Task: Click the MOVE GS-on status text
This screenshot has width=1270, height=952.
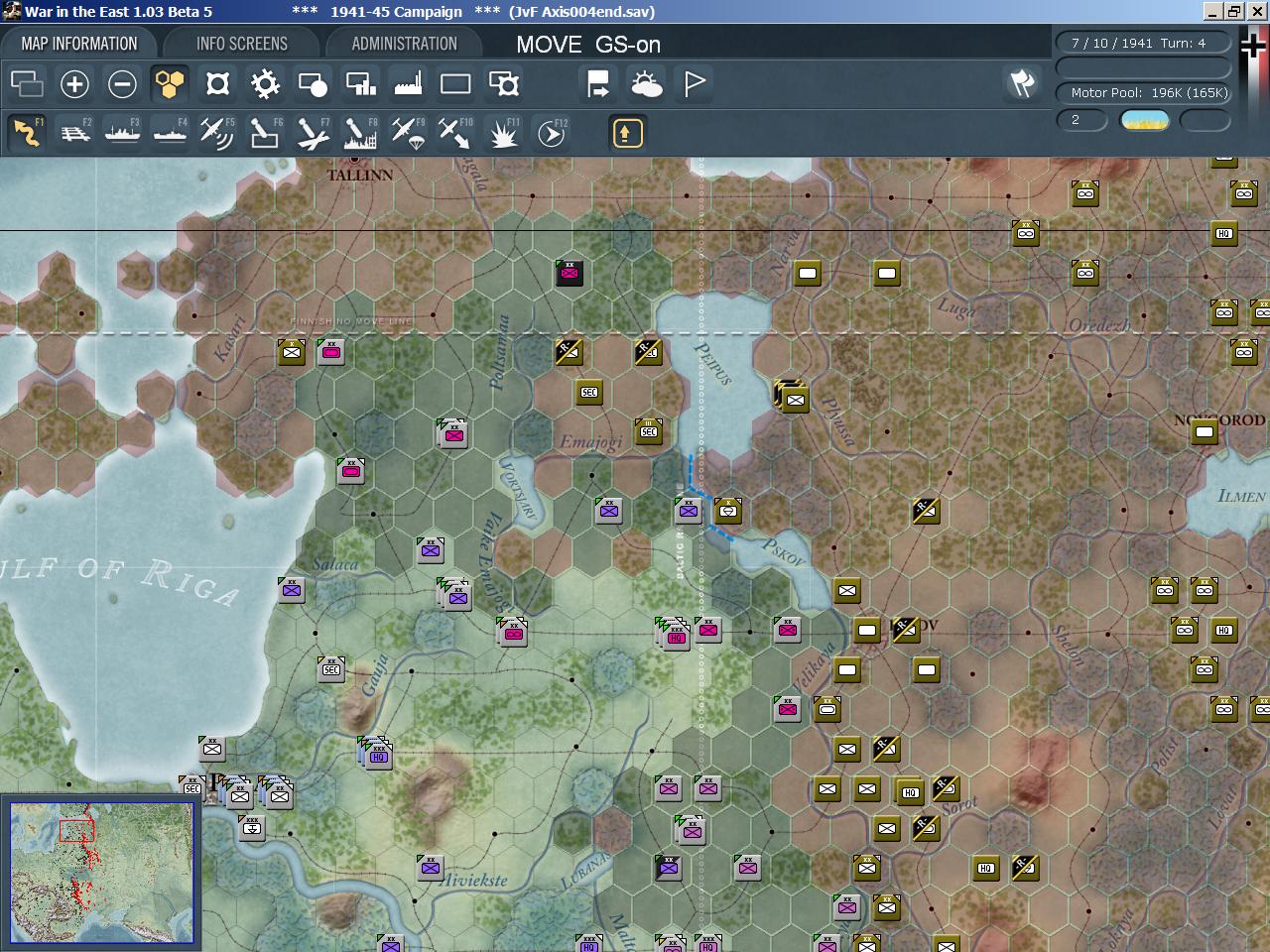Action: pos(588,45)
